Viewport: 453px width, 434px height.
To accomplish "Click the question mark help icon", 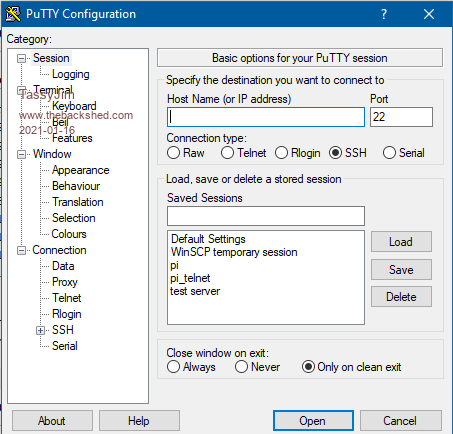I will [384, 14].
